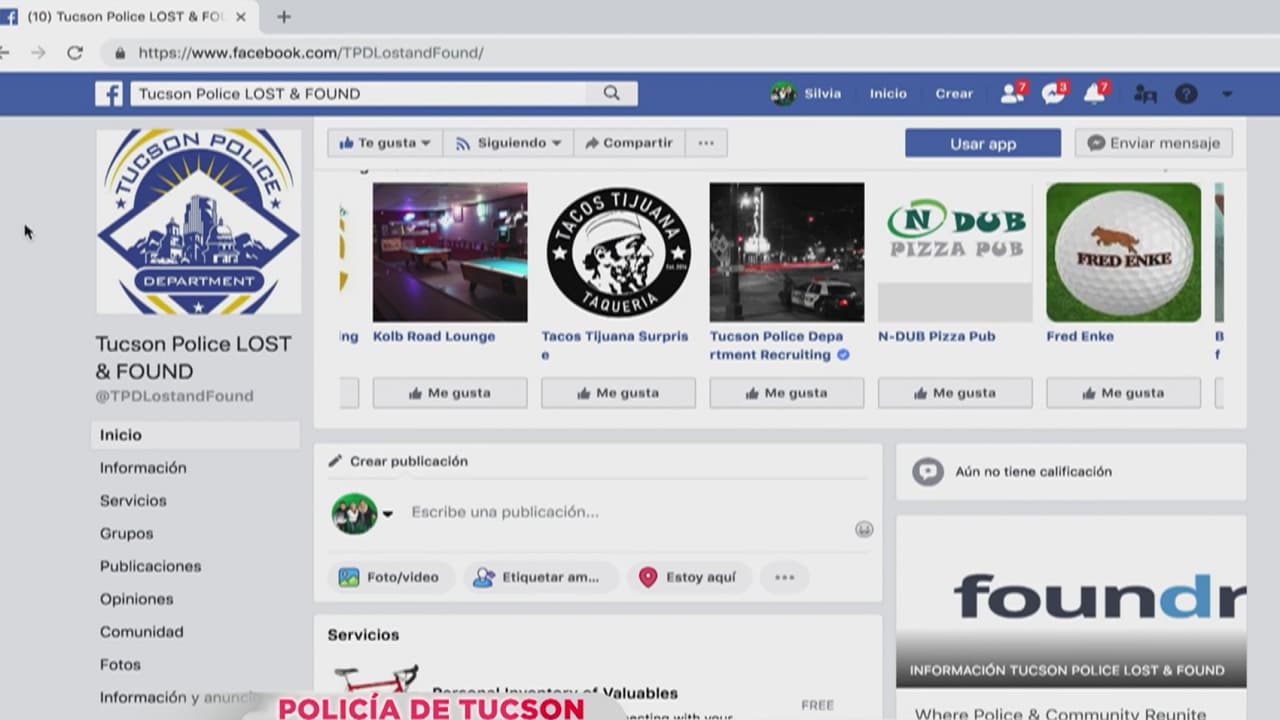The height and width of the screenshot is (720, 1280).
Task: Reload the page in browser
Action: pyautogui.click(x=75, y=53)
